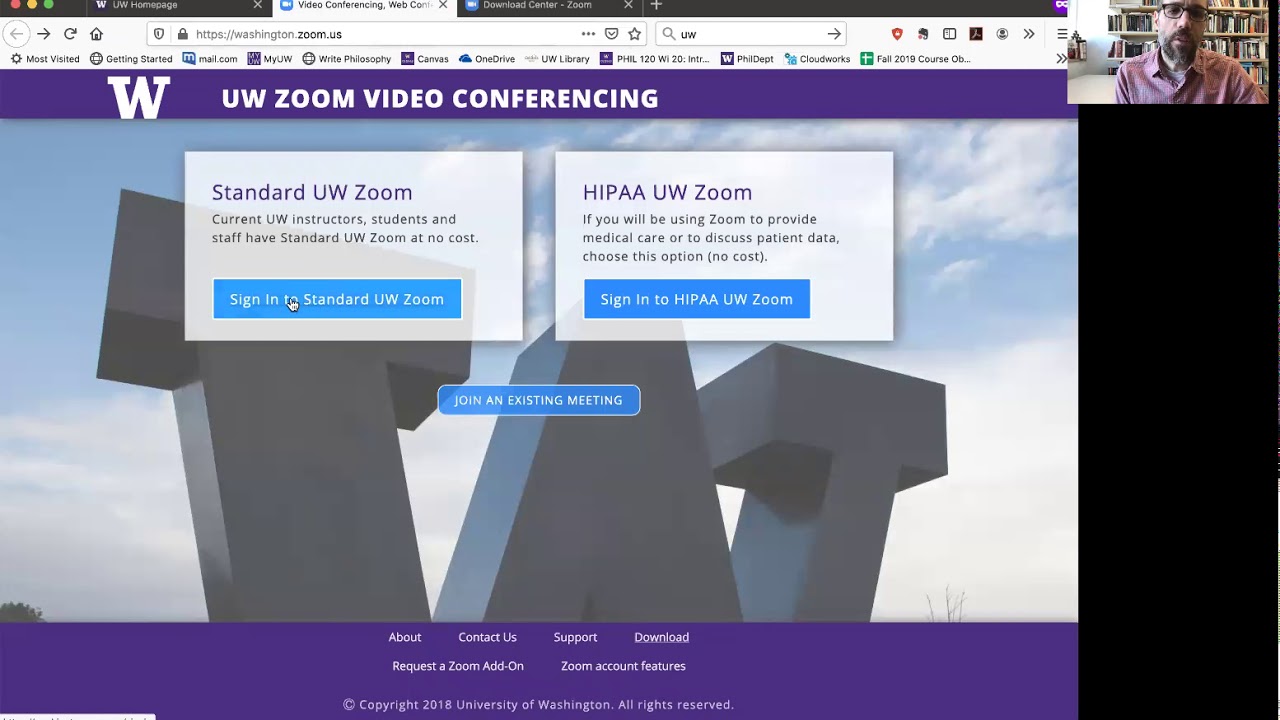The image size is (1280, 720).
Task: Click the tracking protection shield icon
Action: [x=158, y=34]
